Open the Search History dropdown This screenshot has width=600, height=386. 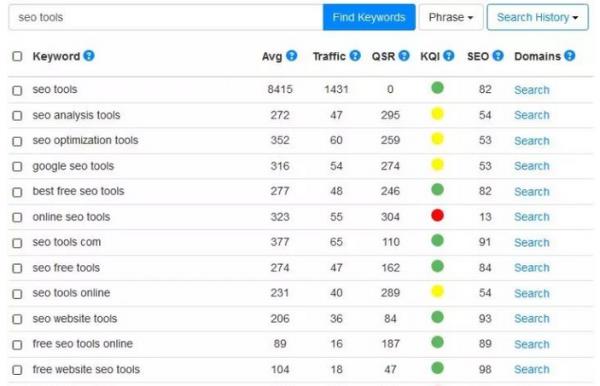[x=538, y=17]
